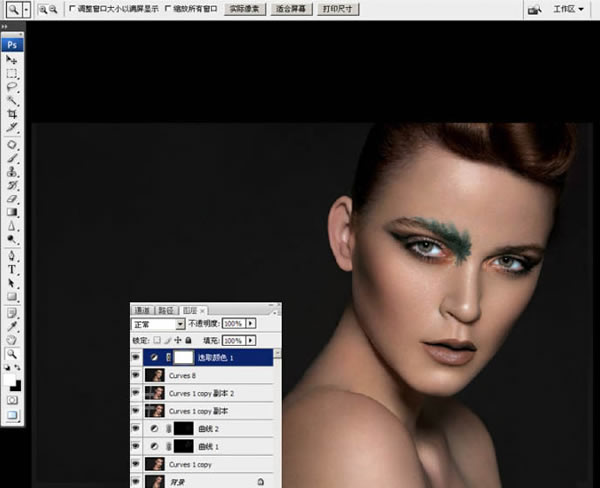Hide the 曲线 2 layer

click(x=136, y=429)
